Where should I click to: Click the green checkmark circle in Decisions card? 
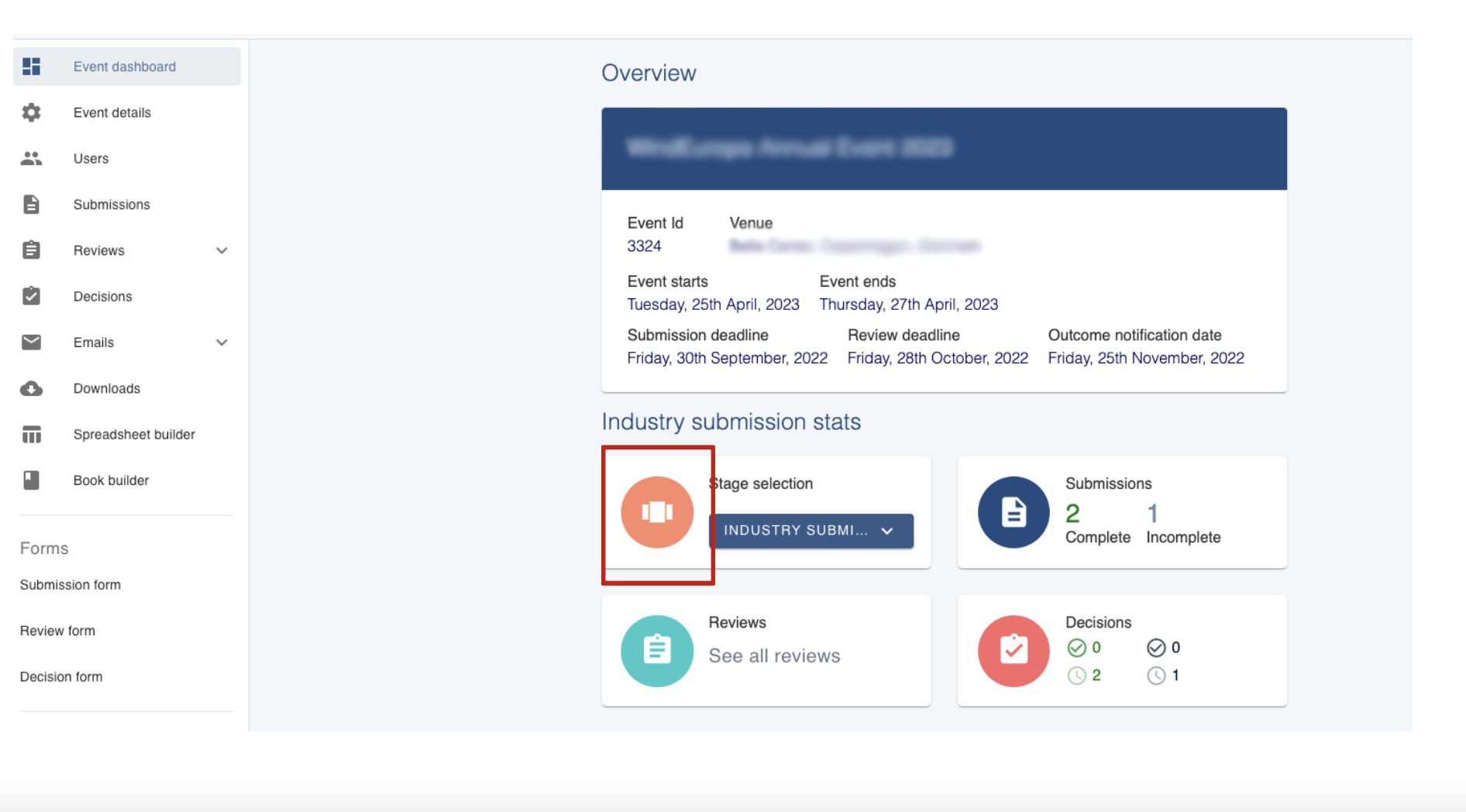[x=1076, y=648]
